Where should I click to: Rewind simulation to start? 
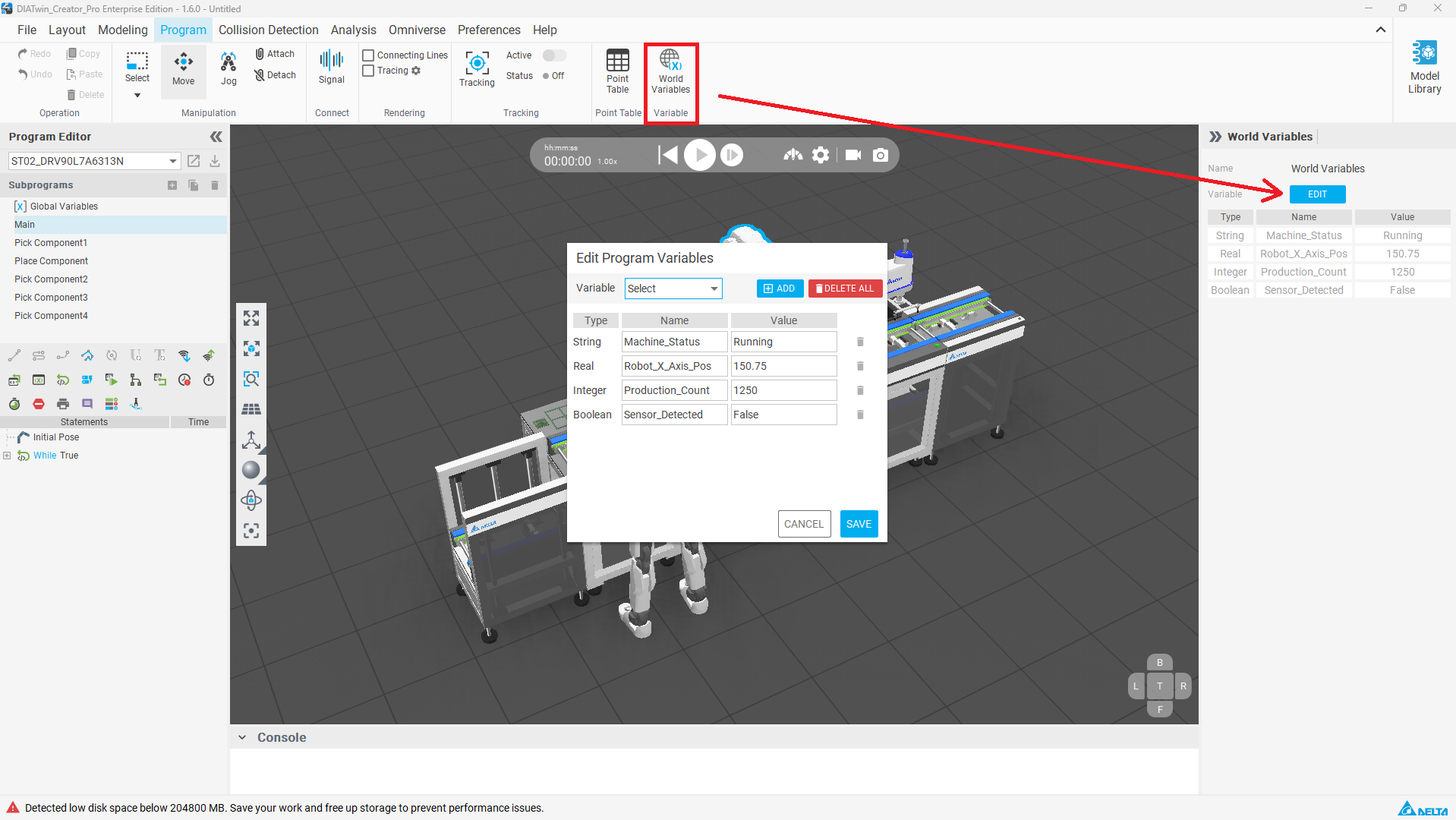click(x=667, y=155)
